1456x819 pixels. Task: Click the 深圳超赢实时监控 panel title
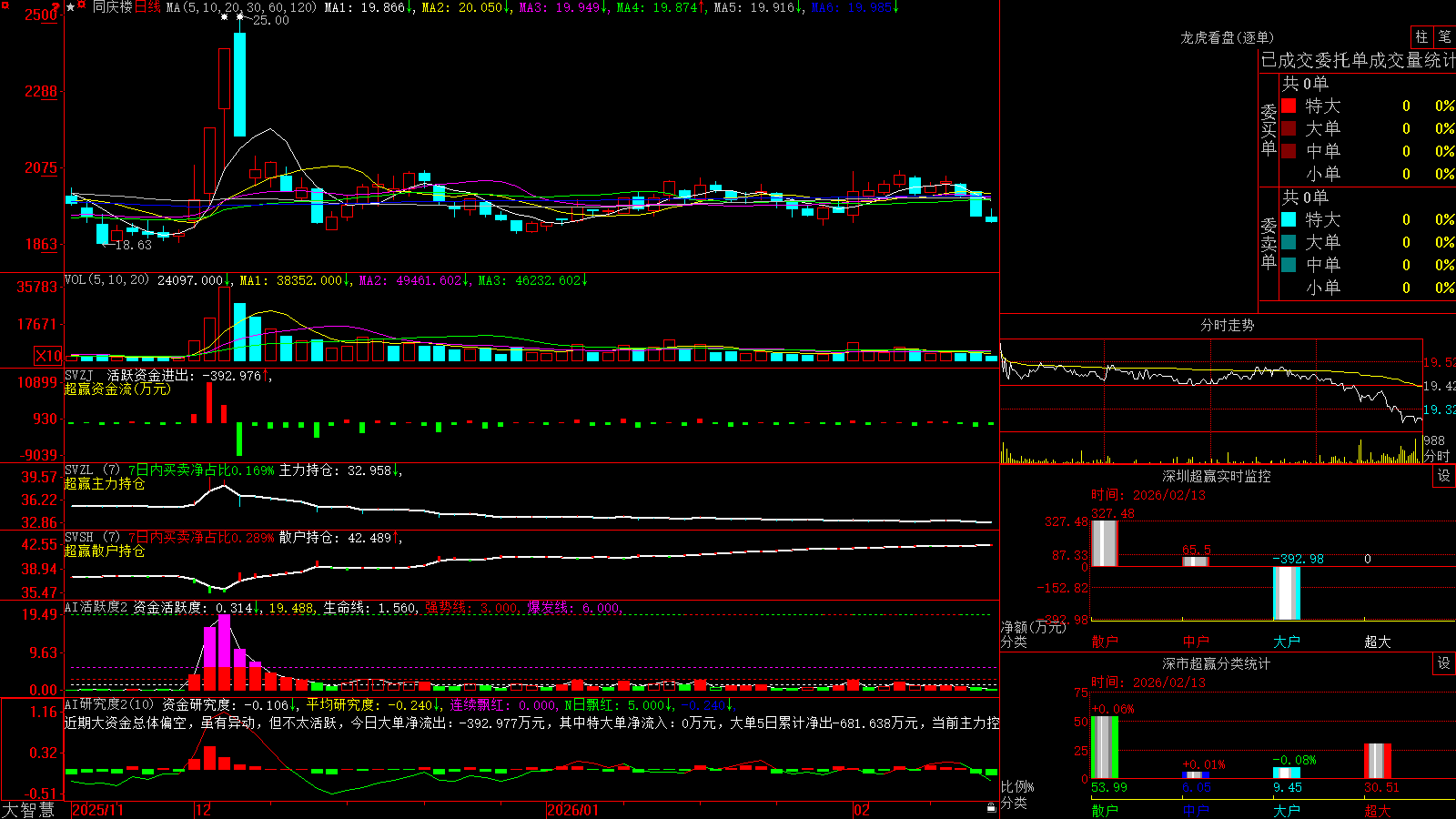1217,476
